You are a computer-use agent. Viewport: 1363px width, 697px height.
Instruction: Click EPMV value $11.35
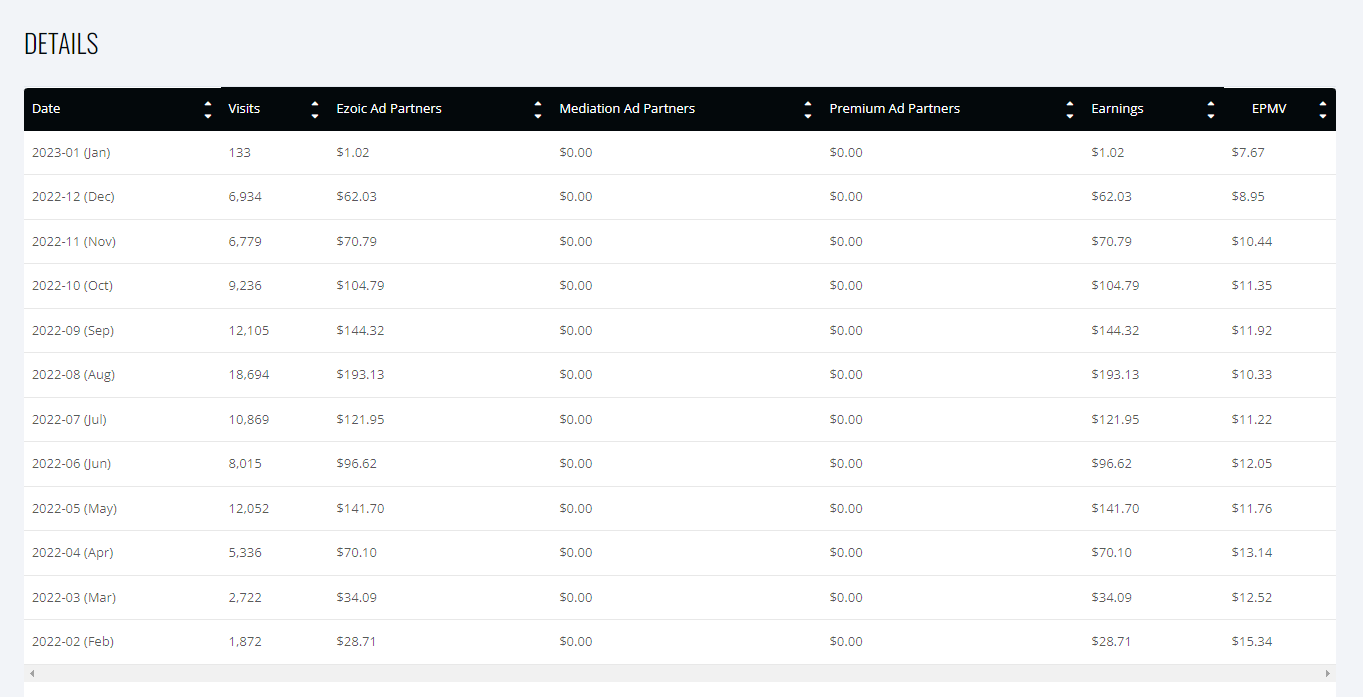tap(1252, 286)
